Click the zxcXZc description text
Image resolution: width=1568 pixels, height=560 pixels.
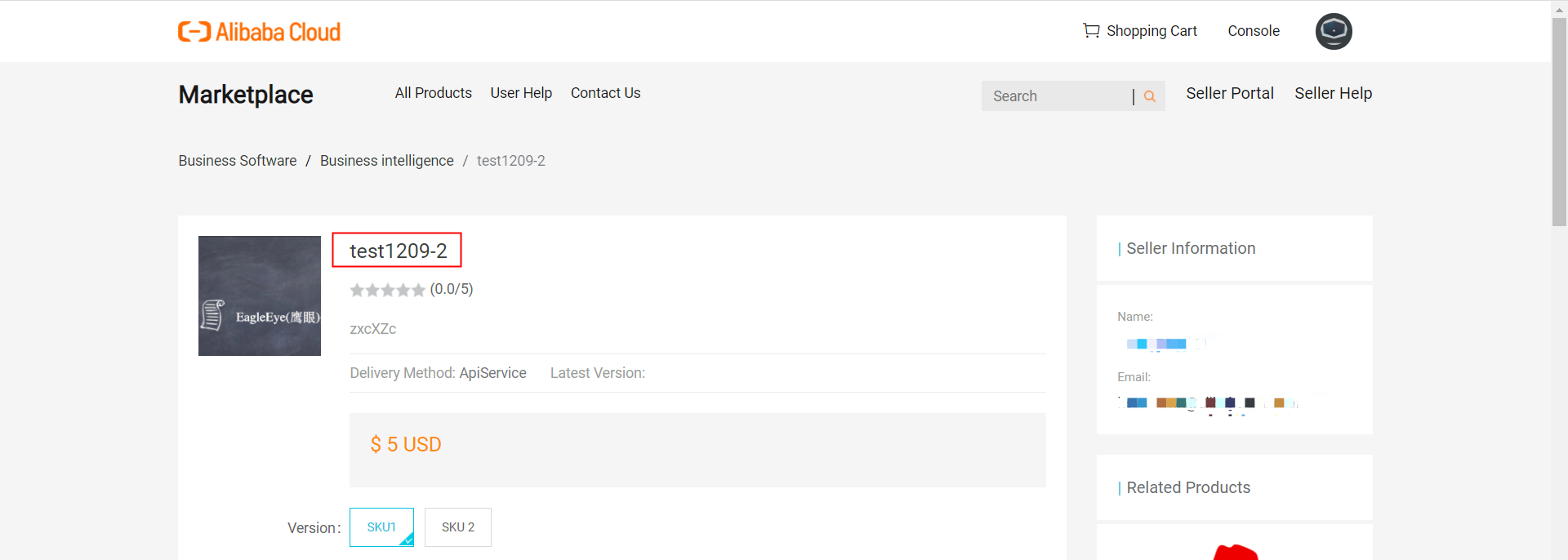[372, 329]
